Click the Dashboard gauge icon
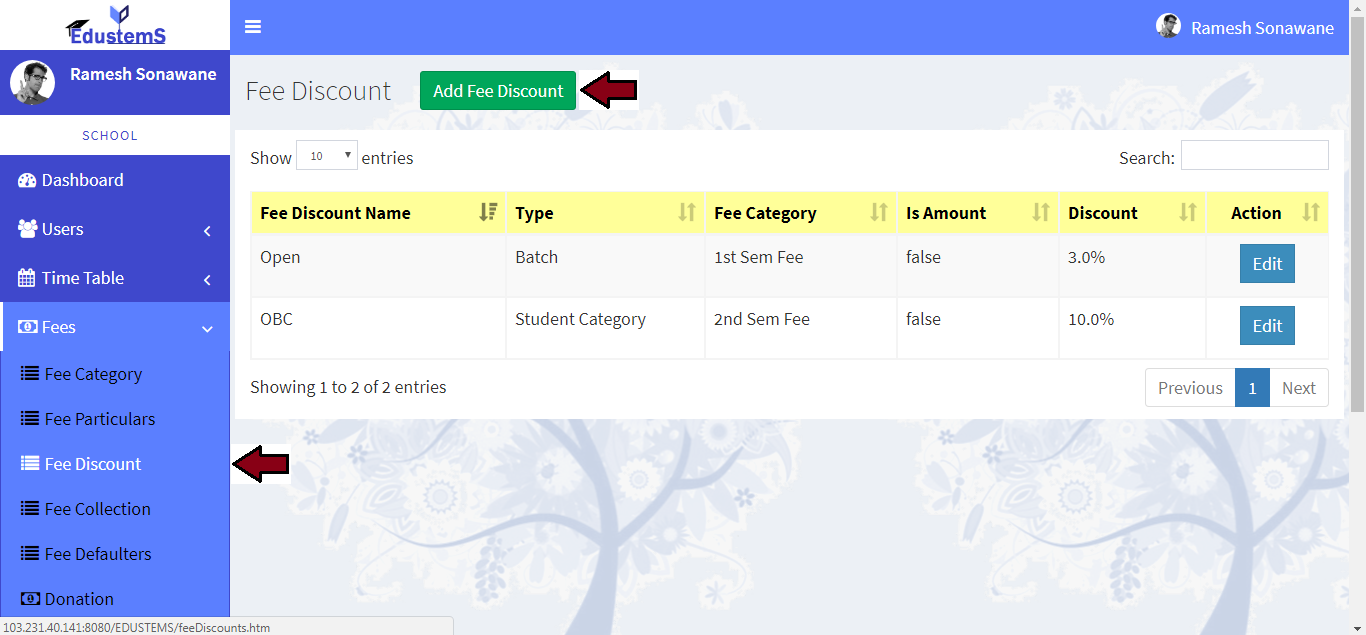 pos(27,180)
